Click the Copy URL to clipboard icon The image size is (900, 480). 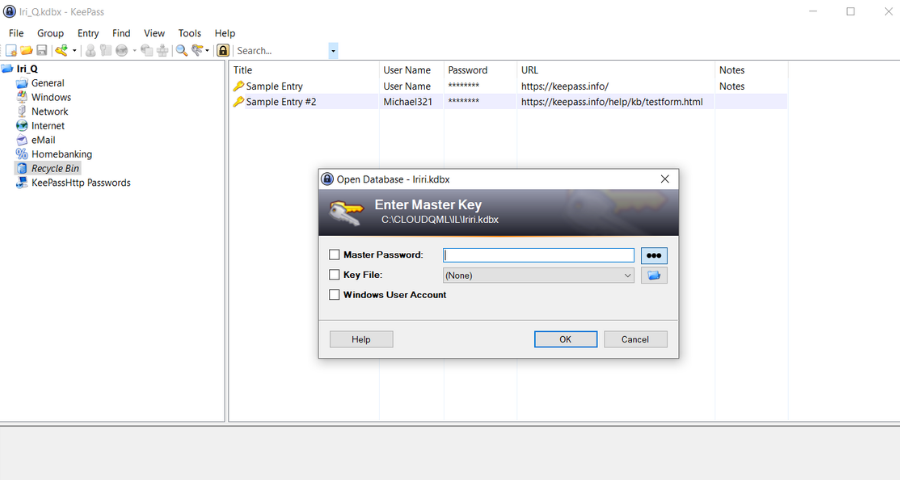click(x=147, y=51)
